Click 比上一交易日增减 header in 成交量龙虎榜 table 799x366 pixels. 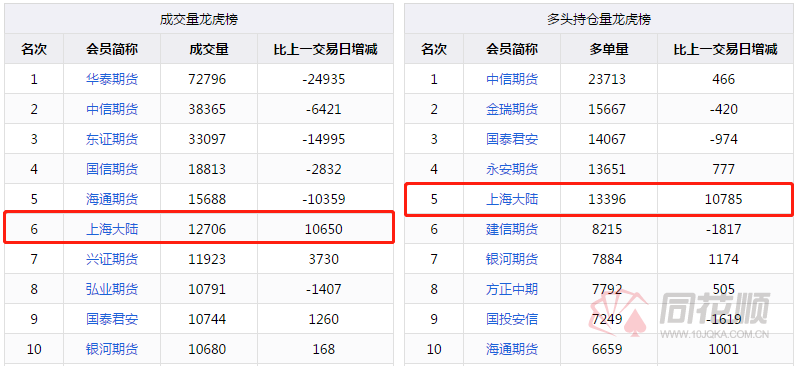coord(325,49)
